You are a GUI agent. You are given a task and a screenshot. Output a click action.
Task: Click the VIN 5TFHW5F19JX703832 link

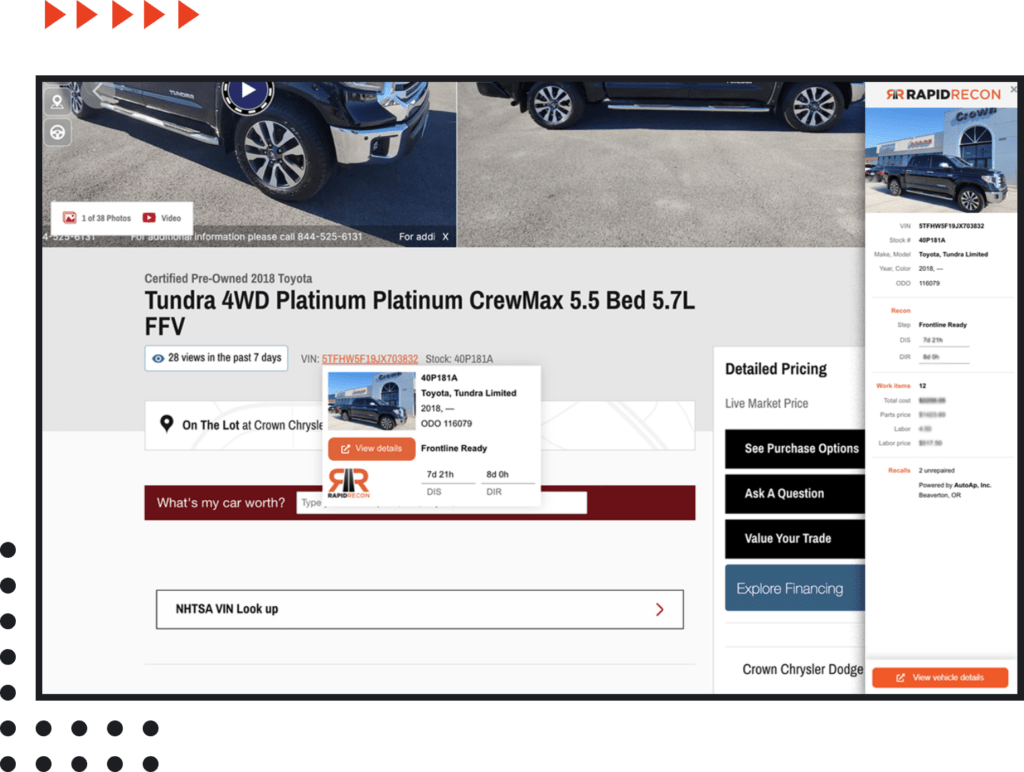pyautogui.click(x=370, y=359)
